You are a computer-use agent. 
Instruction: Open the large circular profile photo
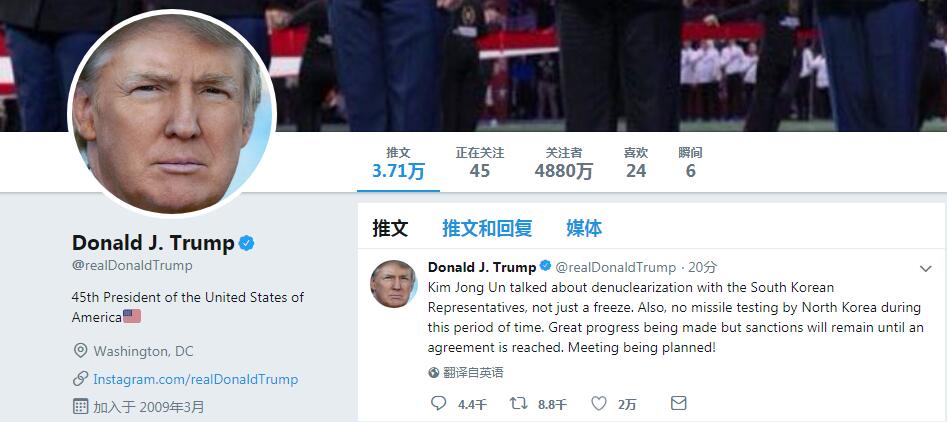(172, 113)
